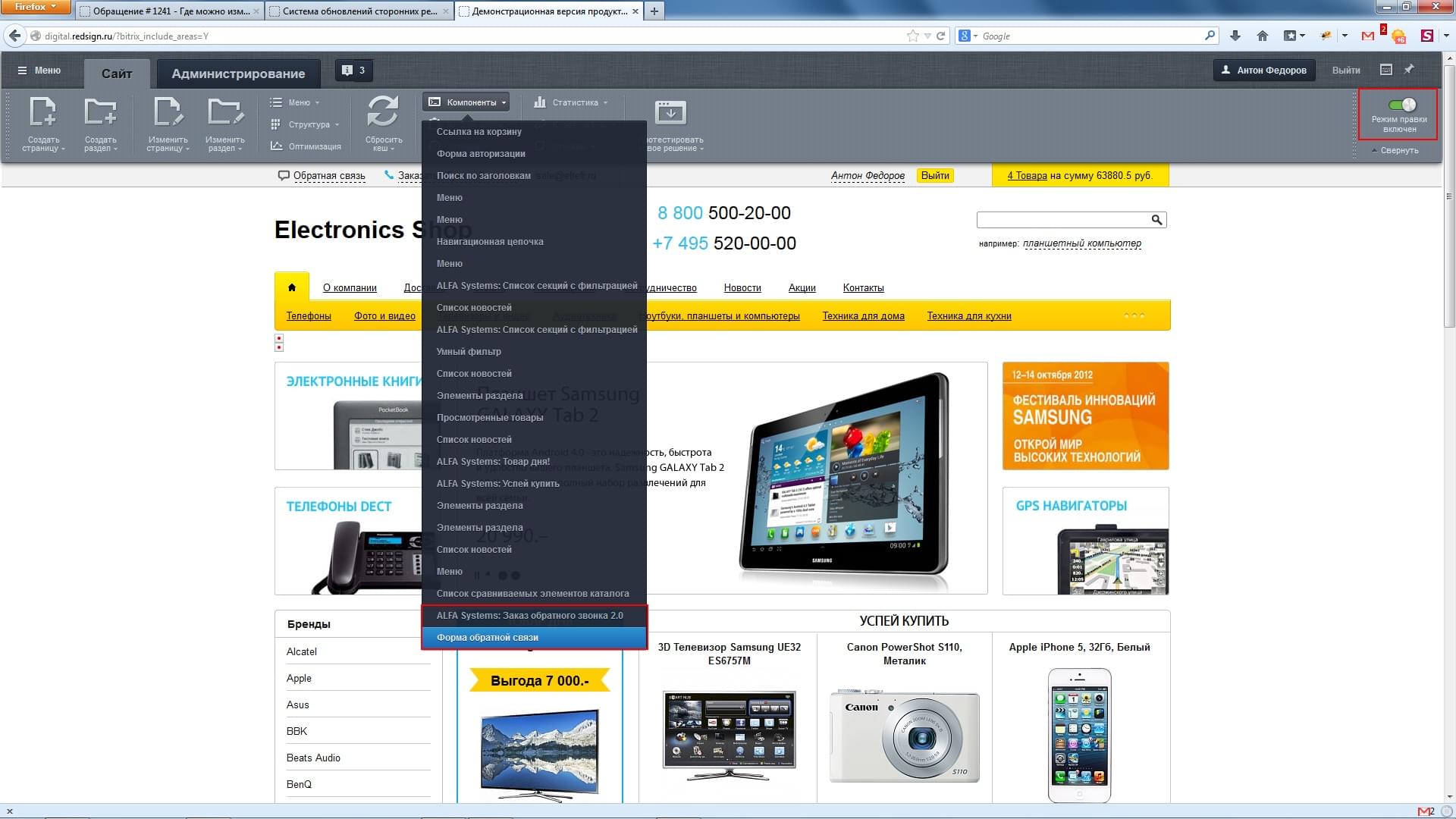
Task: Switch to the Администрирование tab
Action: [x=238, y=74]
